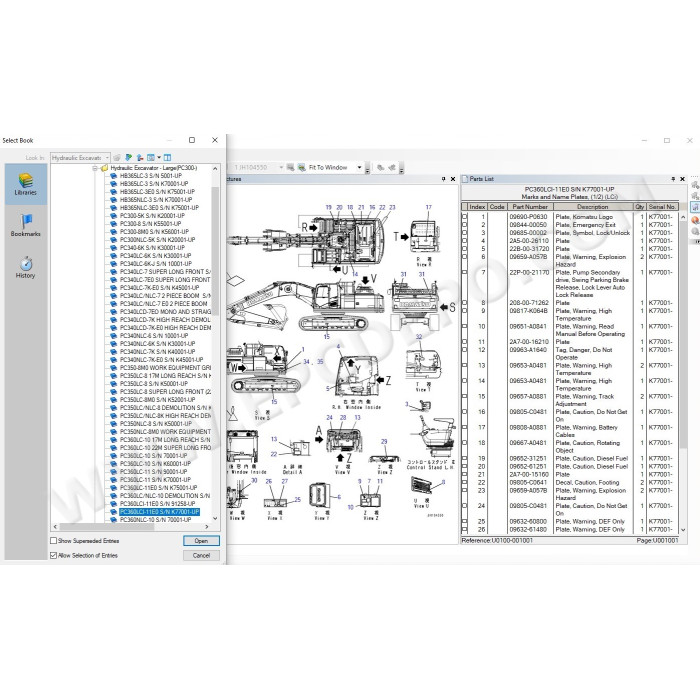The width and height of the screenshot is (700, 700).
Task: Open the Bookmarks section in Select Book
Action: (25, 225)
